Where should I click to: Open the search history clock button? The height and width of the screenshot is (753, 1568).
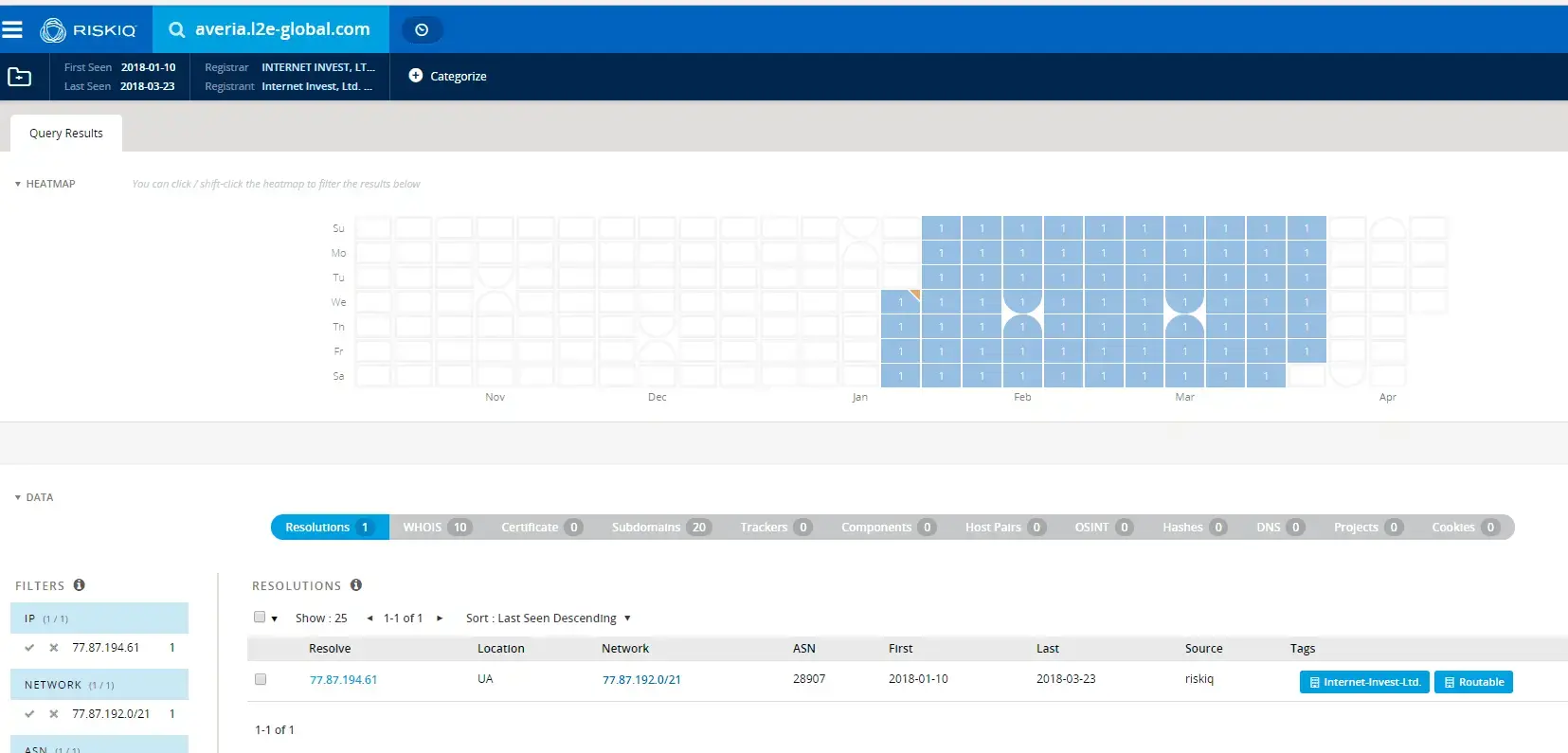422,29
